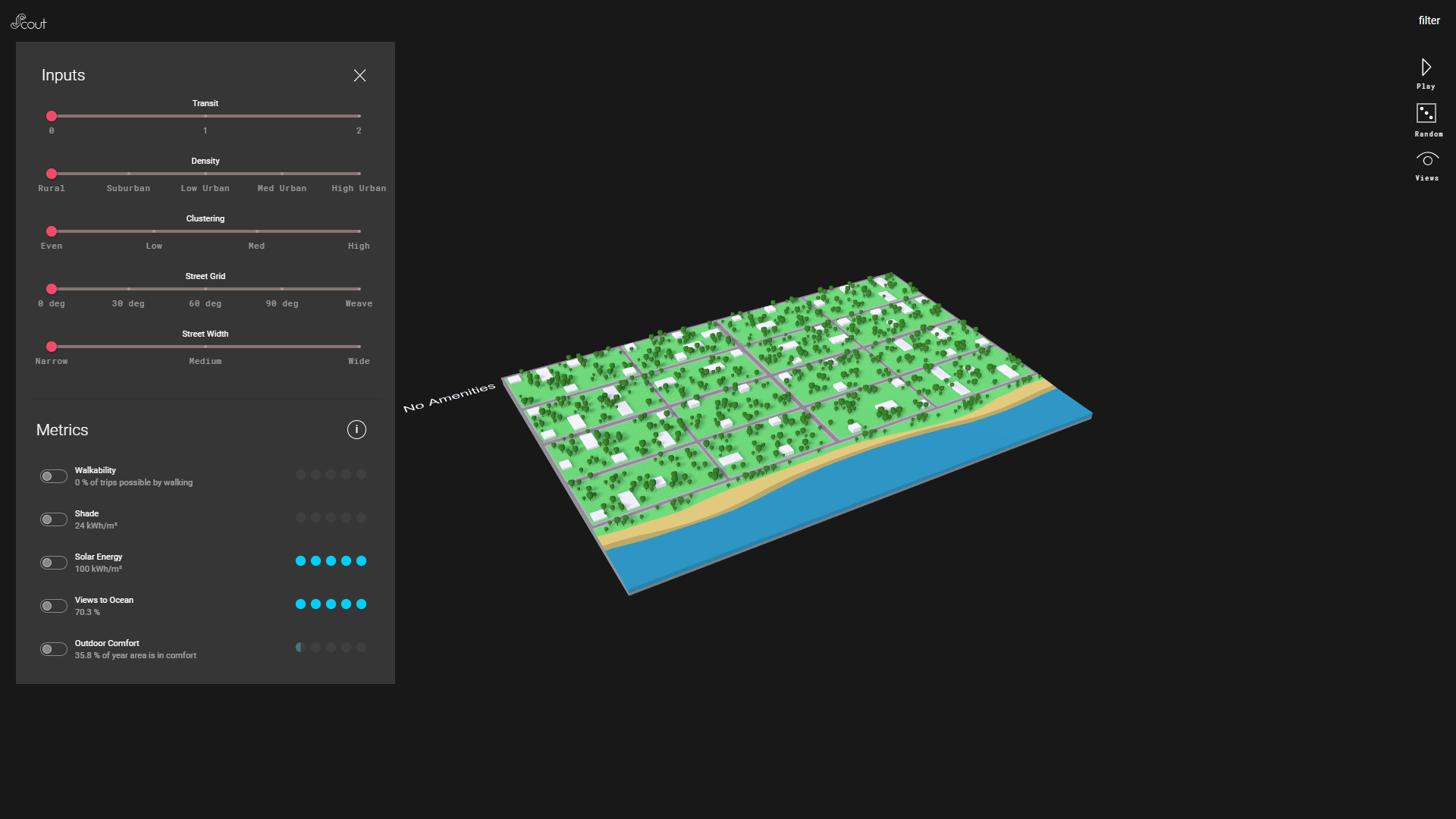The image size is (1456, 819).
Task: Open the Metrics info icon
Action: 356,430
